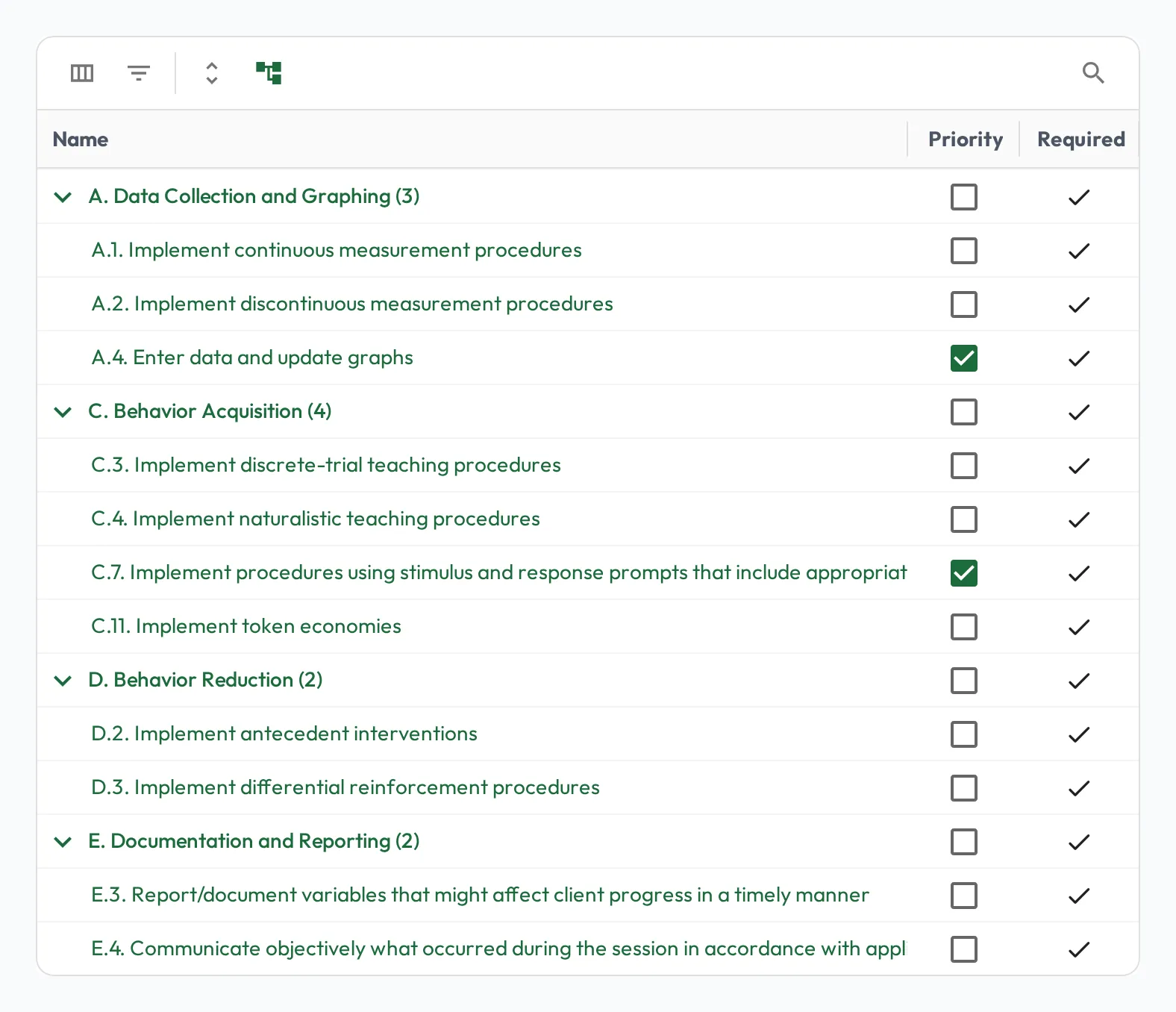Check Priority for C.11. Implement token economies
1176x1012 pixels.
pyautogui.click(x=964, y=627)
